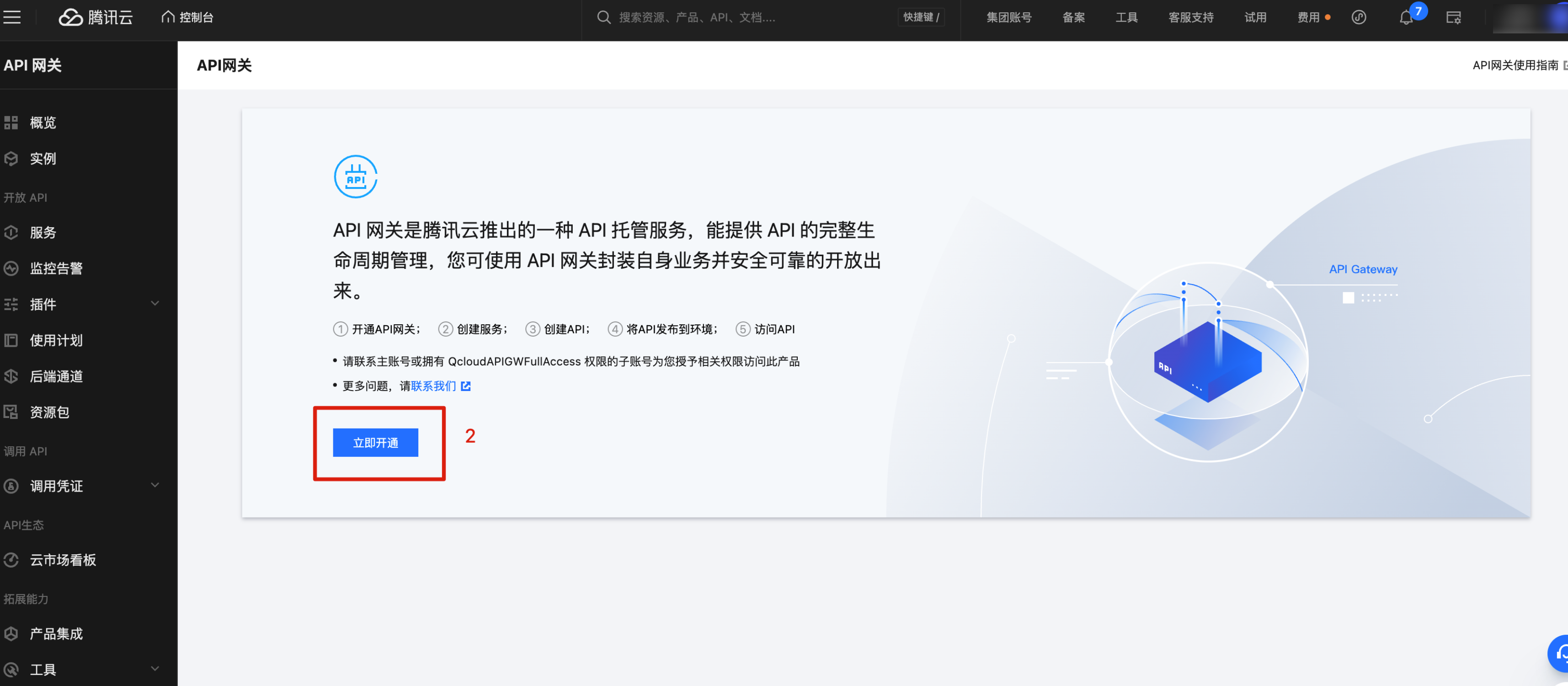Click the circular assistant icon in header
The width and height of the screenshot is (1568, 686).
click(x=1359, y=17)
